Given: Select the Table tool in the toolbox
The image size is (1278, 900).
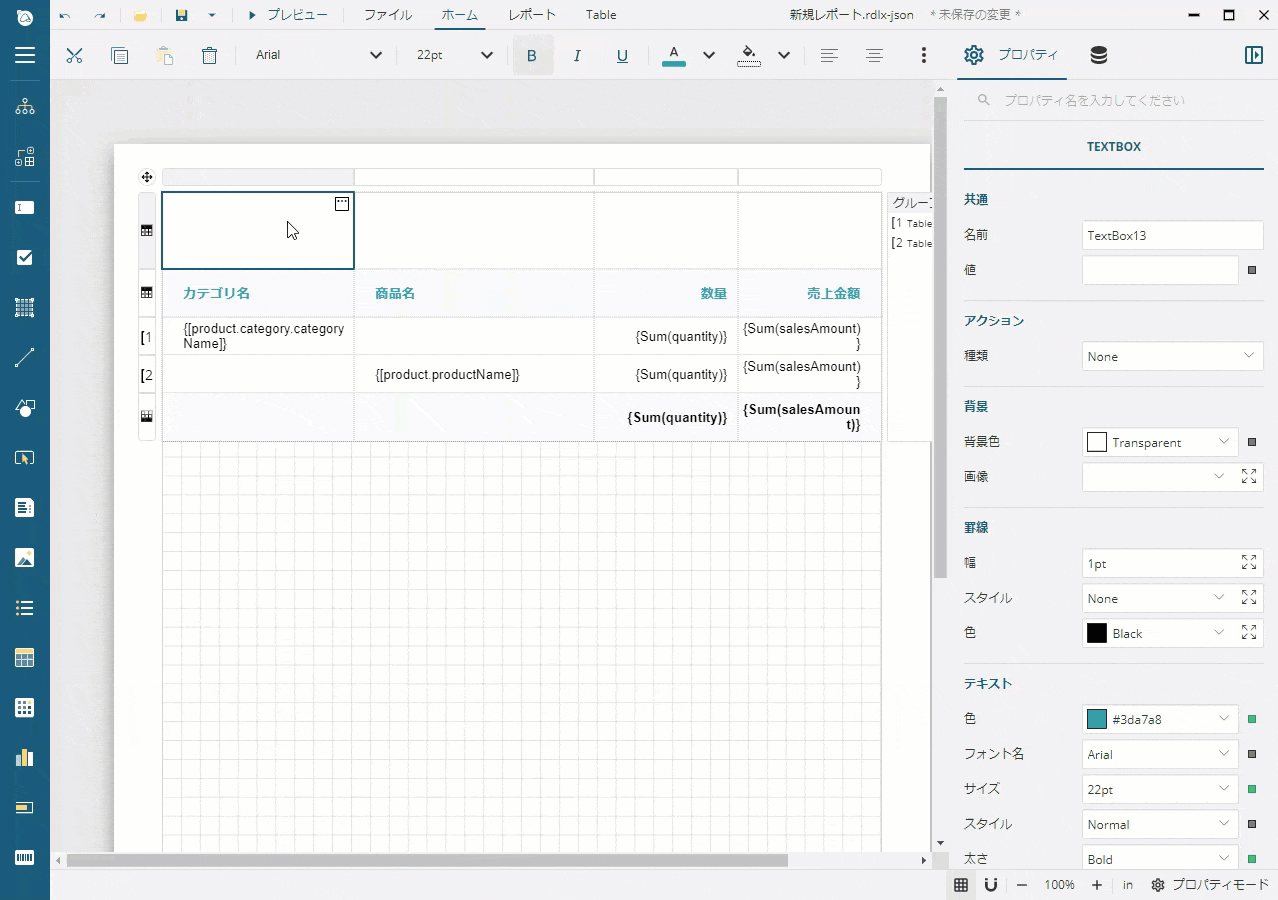Looking at the screenshot, I should (24, 657).
